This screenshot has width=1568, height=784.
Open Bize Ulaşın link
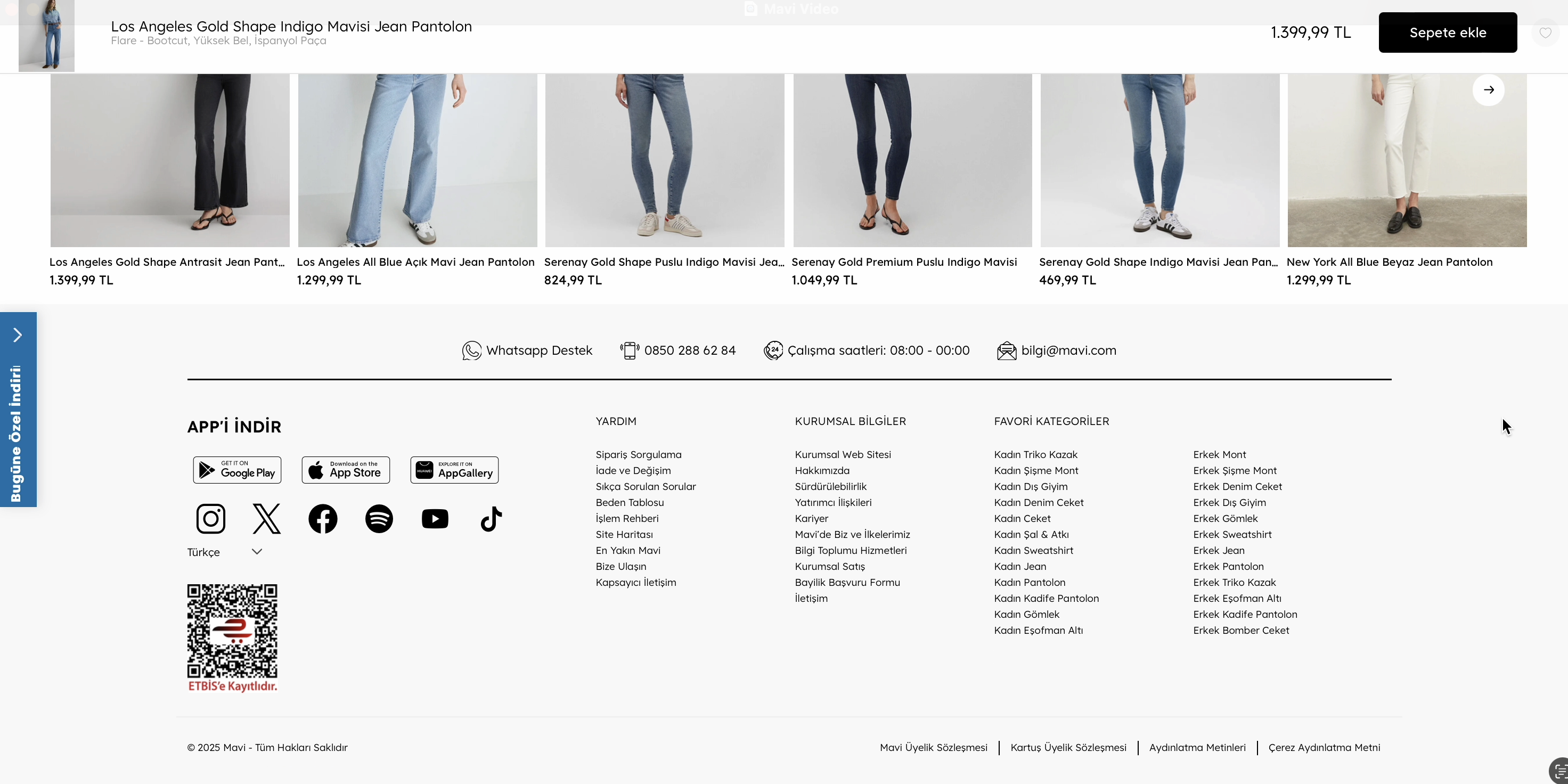[x=621, y=566]
